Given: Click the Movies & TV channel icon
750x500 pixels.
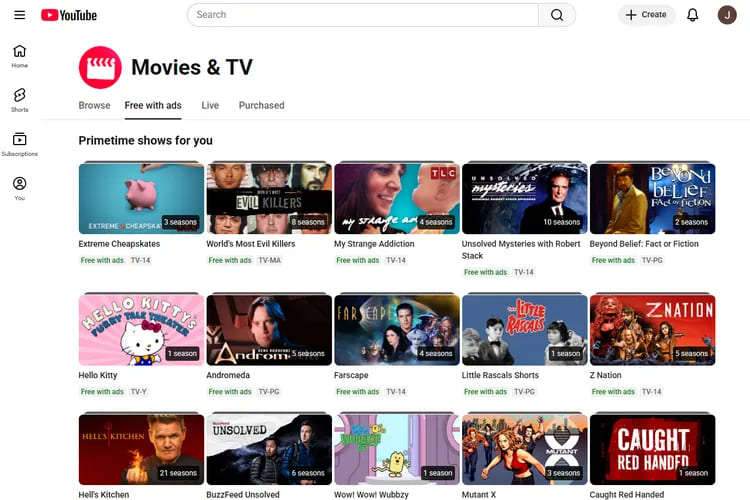Looking at the screenshot, I should click(100, 67).
